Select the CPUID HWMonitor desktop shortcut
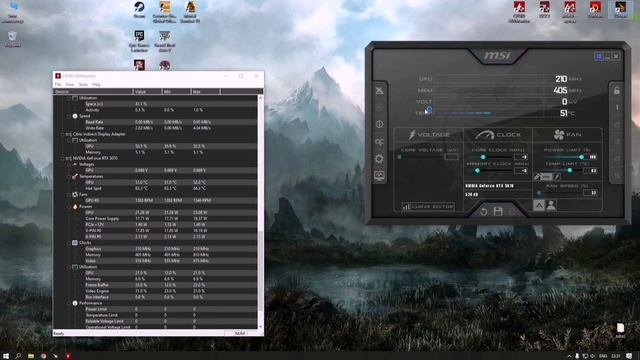The width and height of the screenshot is (640, 360). tap(519, 12)
